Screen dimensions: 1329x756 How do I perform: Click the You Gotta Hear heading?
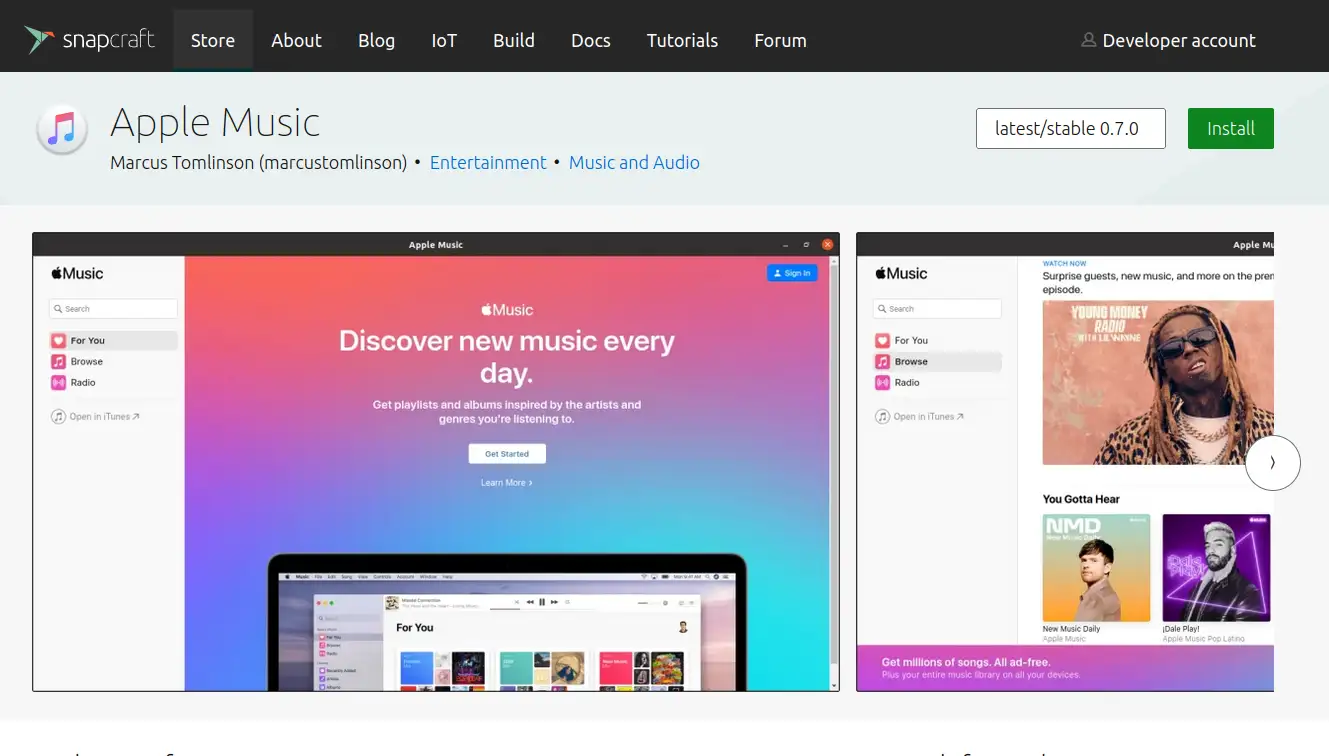[x=1081, y=499]
